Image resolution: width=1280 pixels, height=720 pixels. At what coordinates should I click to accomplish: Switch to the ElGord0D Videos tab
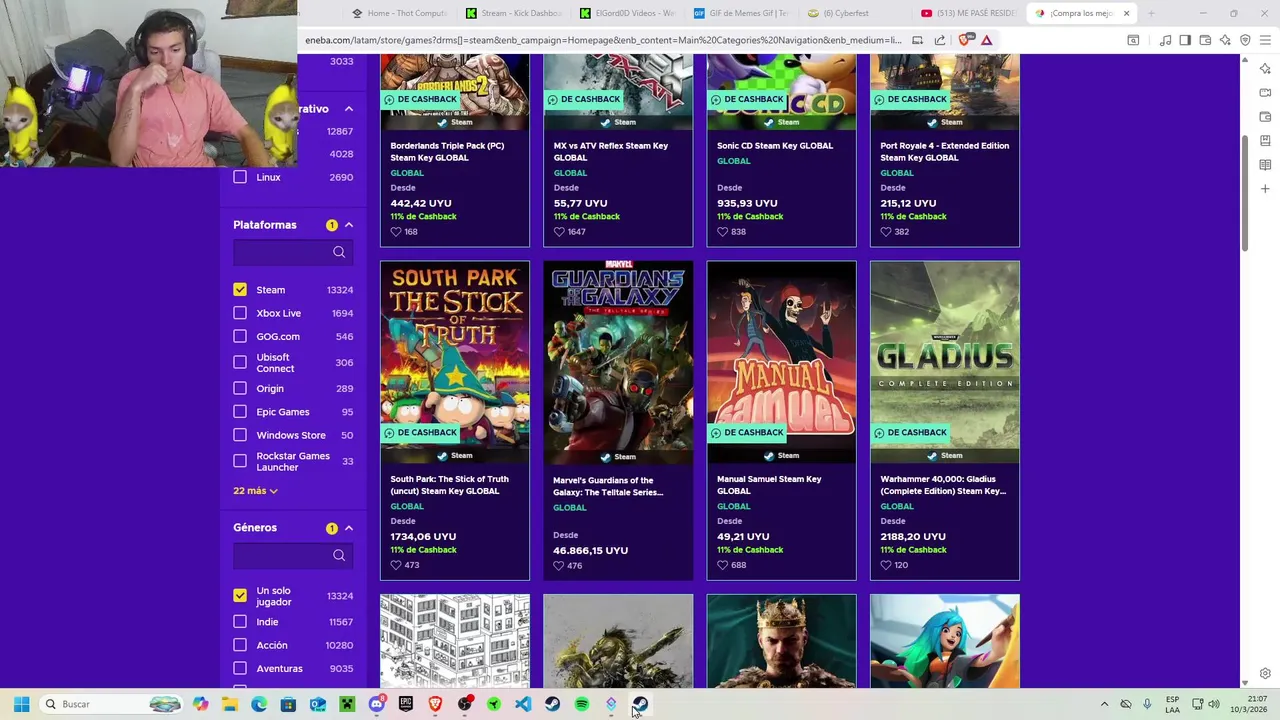(628, 13)
